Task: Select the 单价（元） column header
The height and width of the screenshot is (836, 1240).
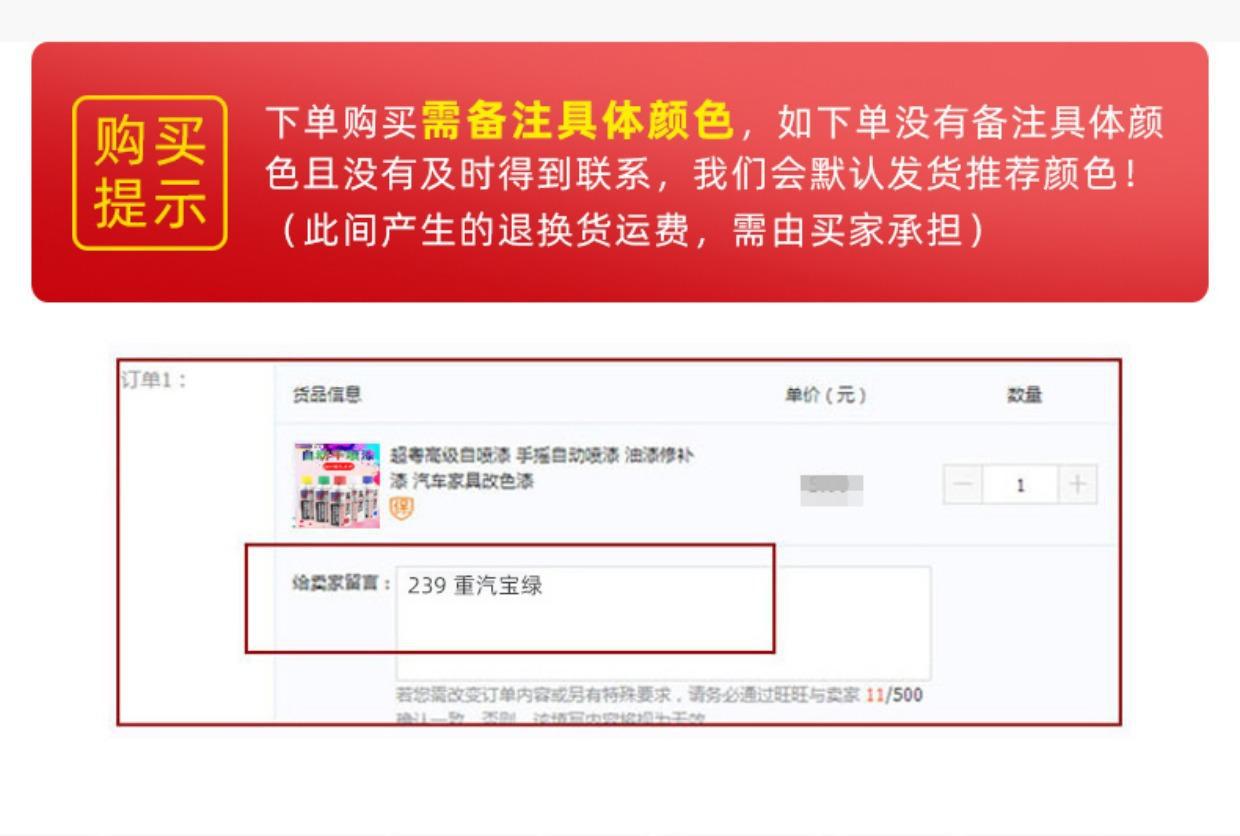Action: pyautogui.click(x=826, y=395)
